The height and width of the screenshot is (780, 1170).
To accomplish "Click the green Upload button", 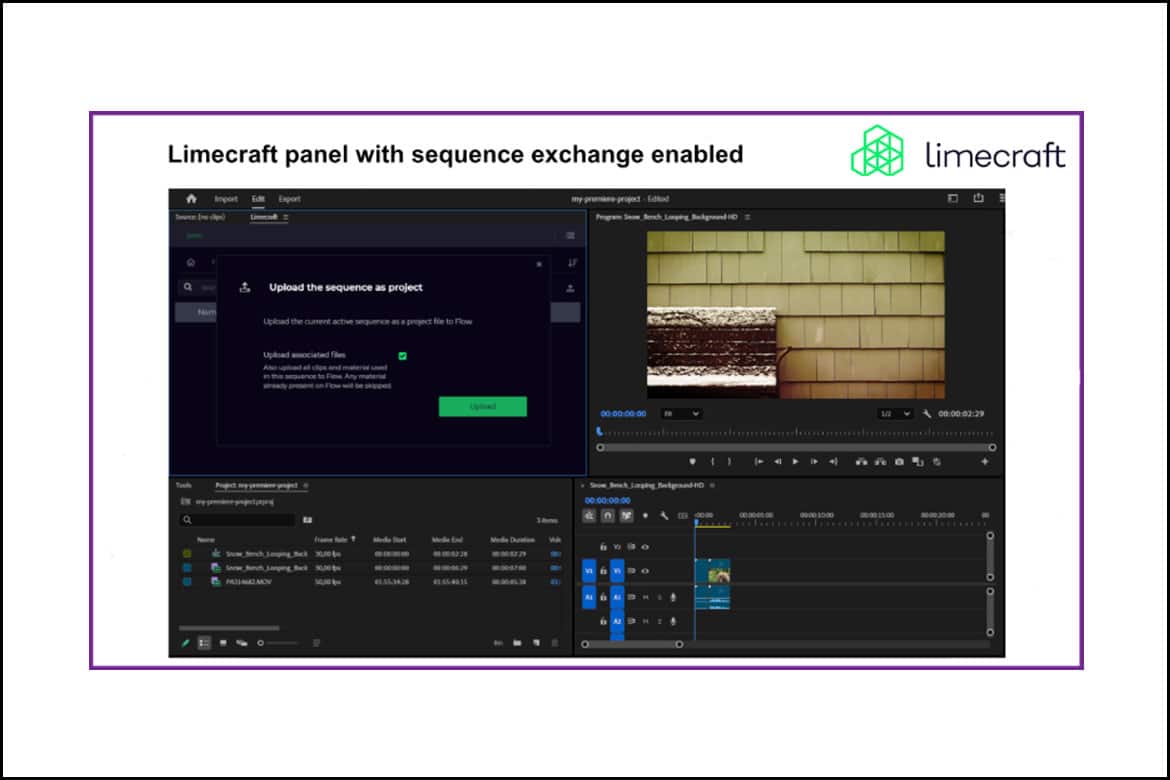I will coord(482,407).
